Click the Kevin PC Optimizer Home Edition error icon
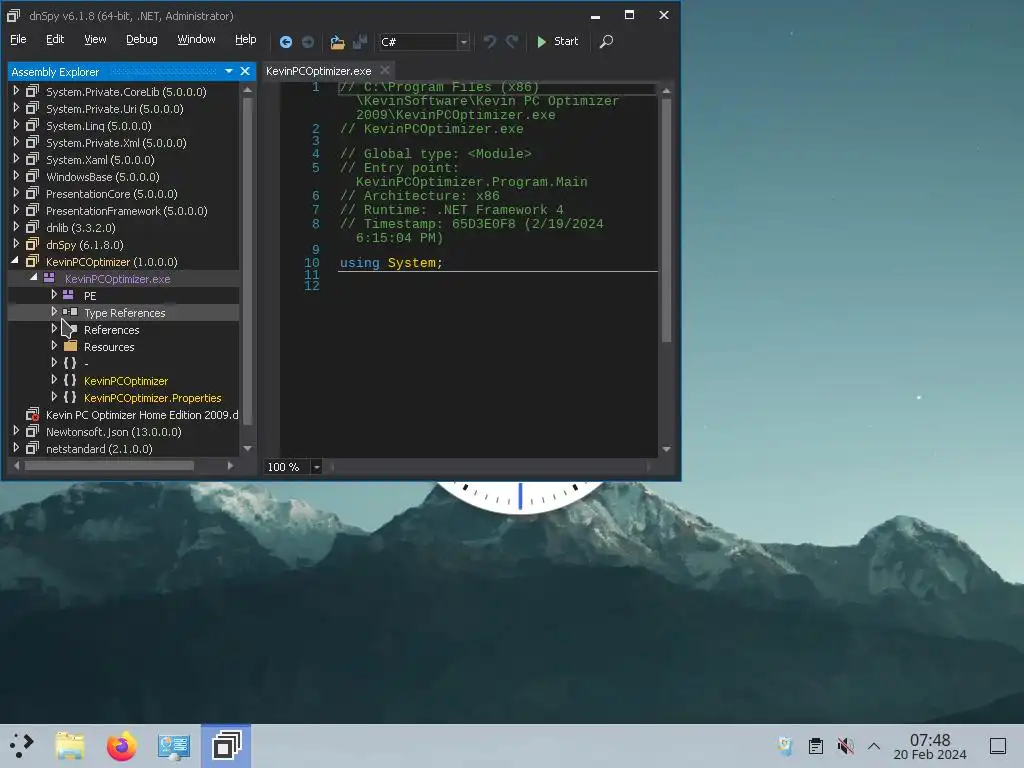The image size is (1024, 768). pos(32,414)
